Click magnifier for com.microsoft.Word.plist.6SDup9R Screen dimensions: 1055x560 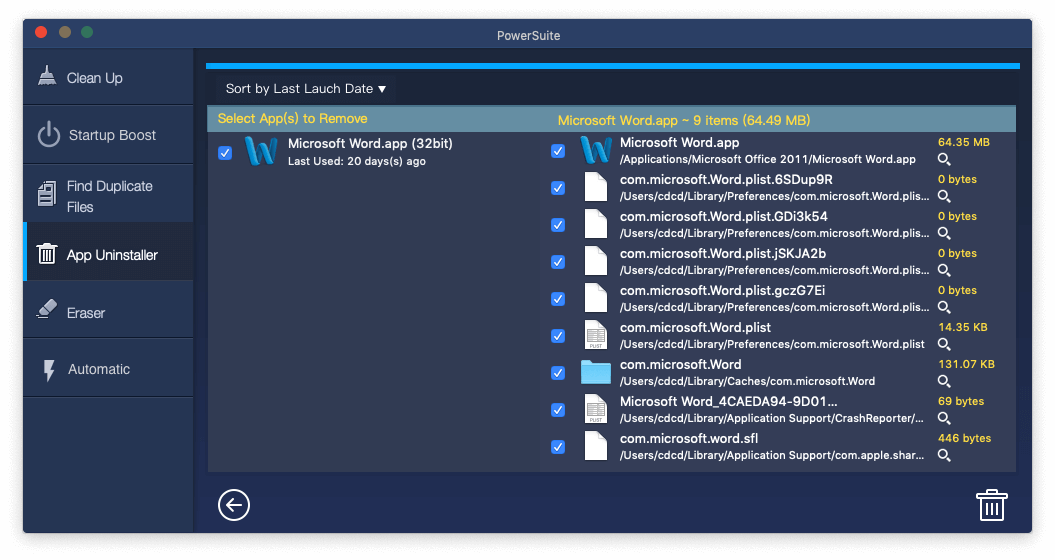click(944, 197)
